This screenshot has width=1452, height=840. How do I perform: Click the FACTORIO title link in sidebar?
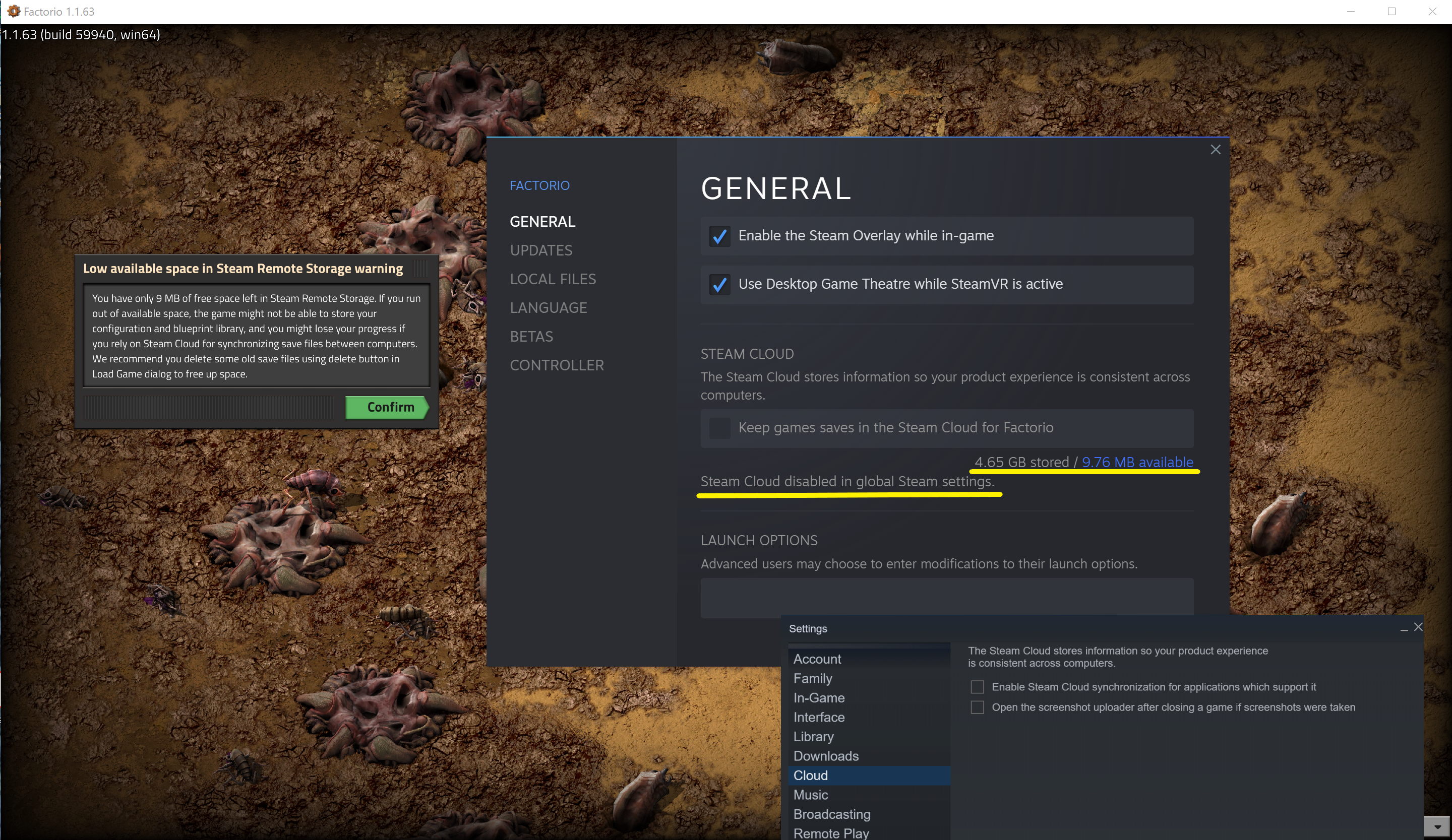pyautogui.click(x=539, y=185)
